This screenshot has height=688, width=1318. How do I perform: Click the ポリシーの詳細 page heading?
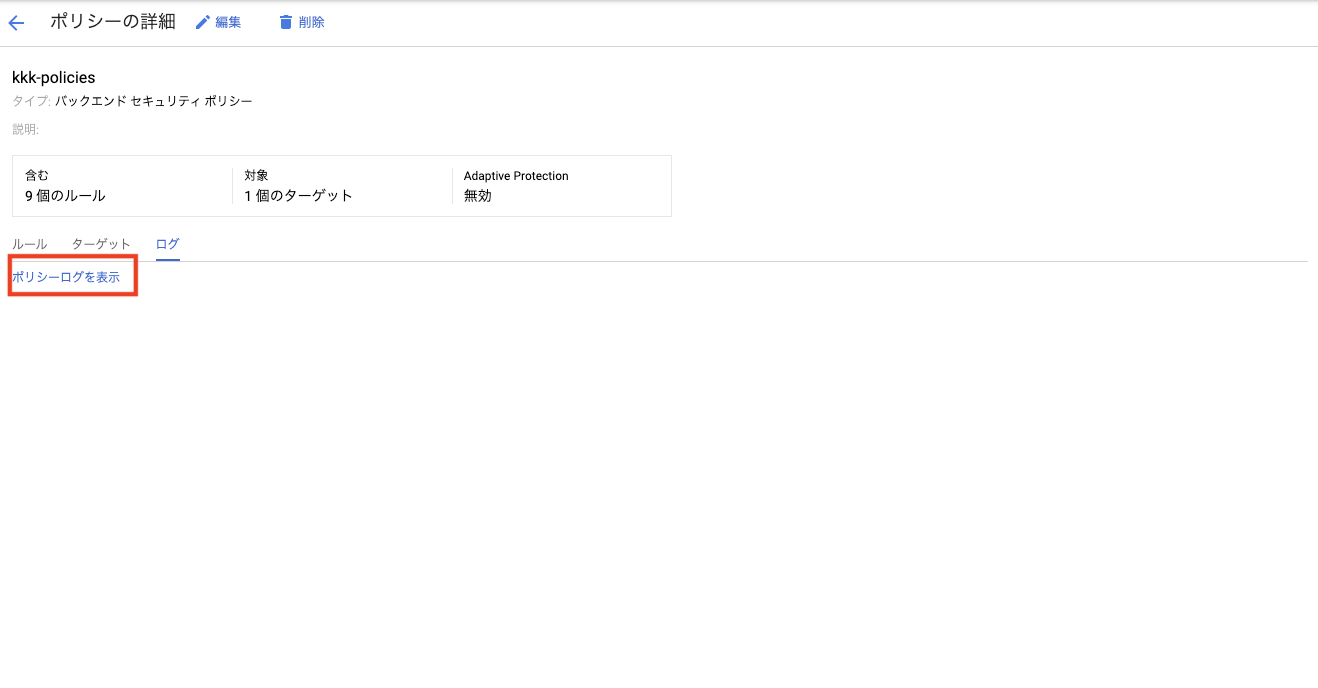[x=112, y=22]
